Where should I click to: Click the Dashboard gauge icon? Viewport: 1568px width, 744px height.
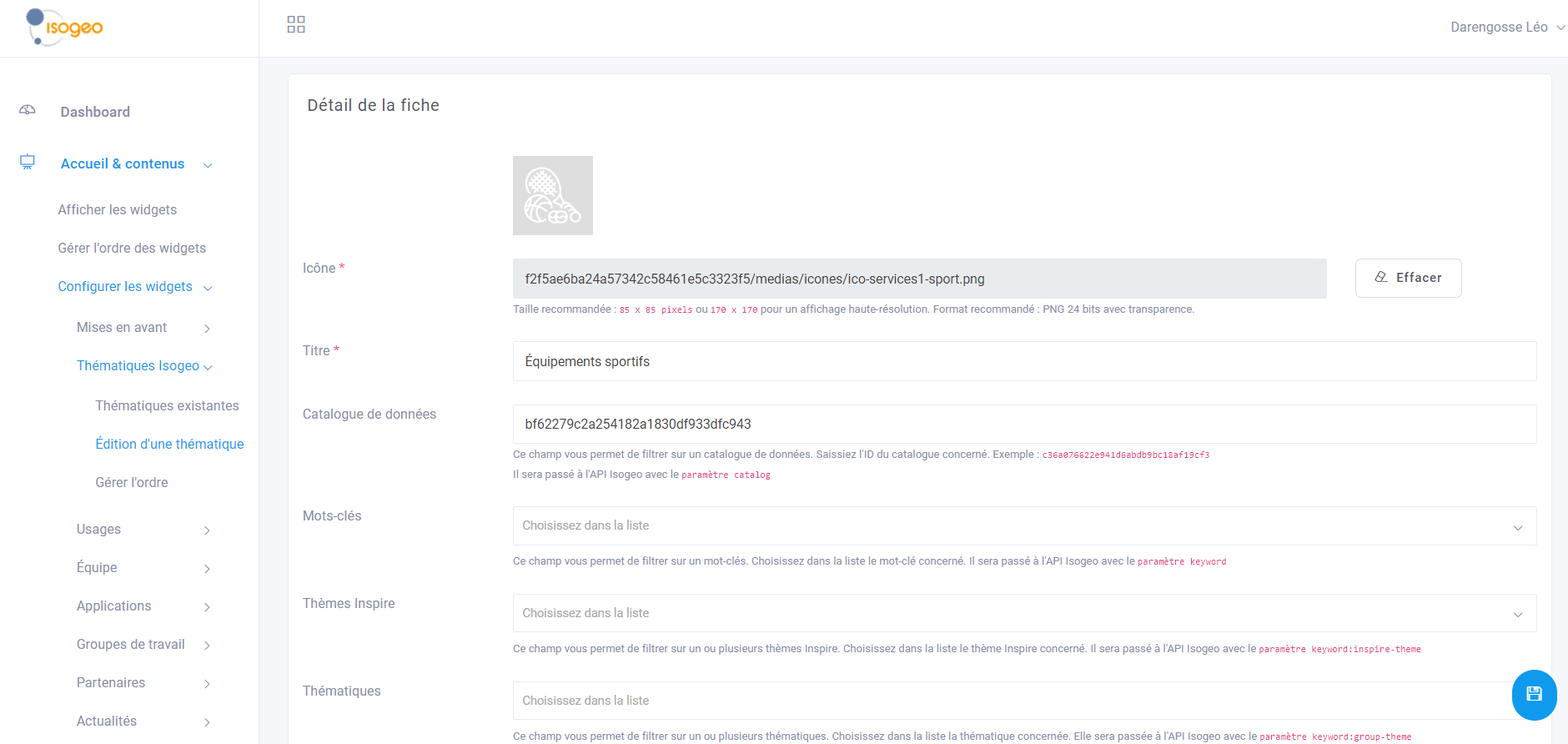coord(28,111)
